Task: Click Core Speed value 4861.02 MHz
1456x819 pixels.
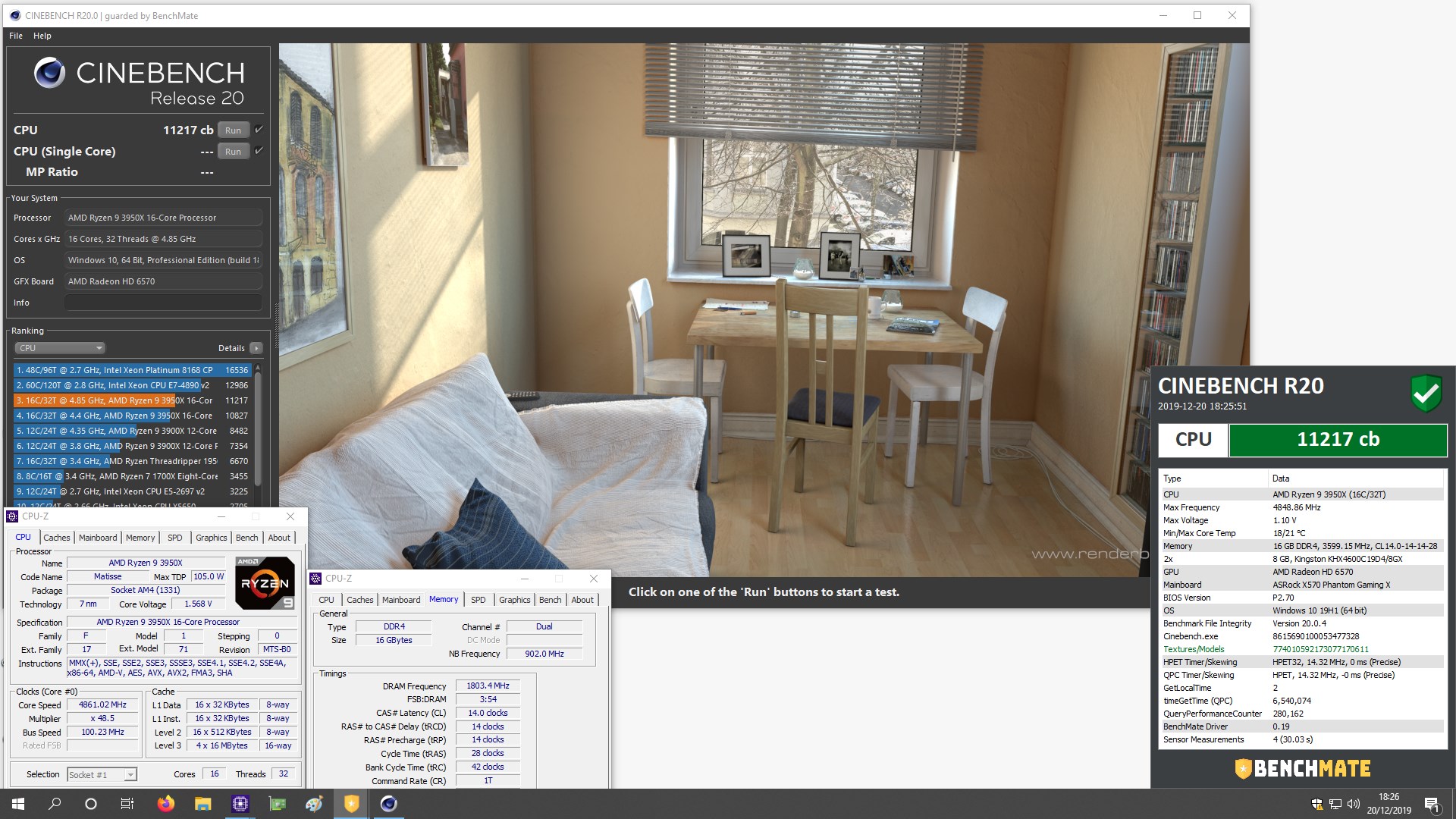Action: (x=103, y=704)
